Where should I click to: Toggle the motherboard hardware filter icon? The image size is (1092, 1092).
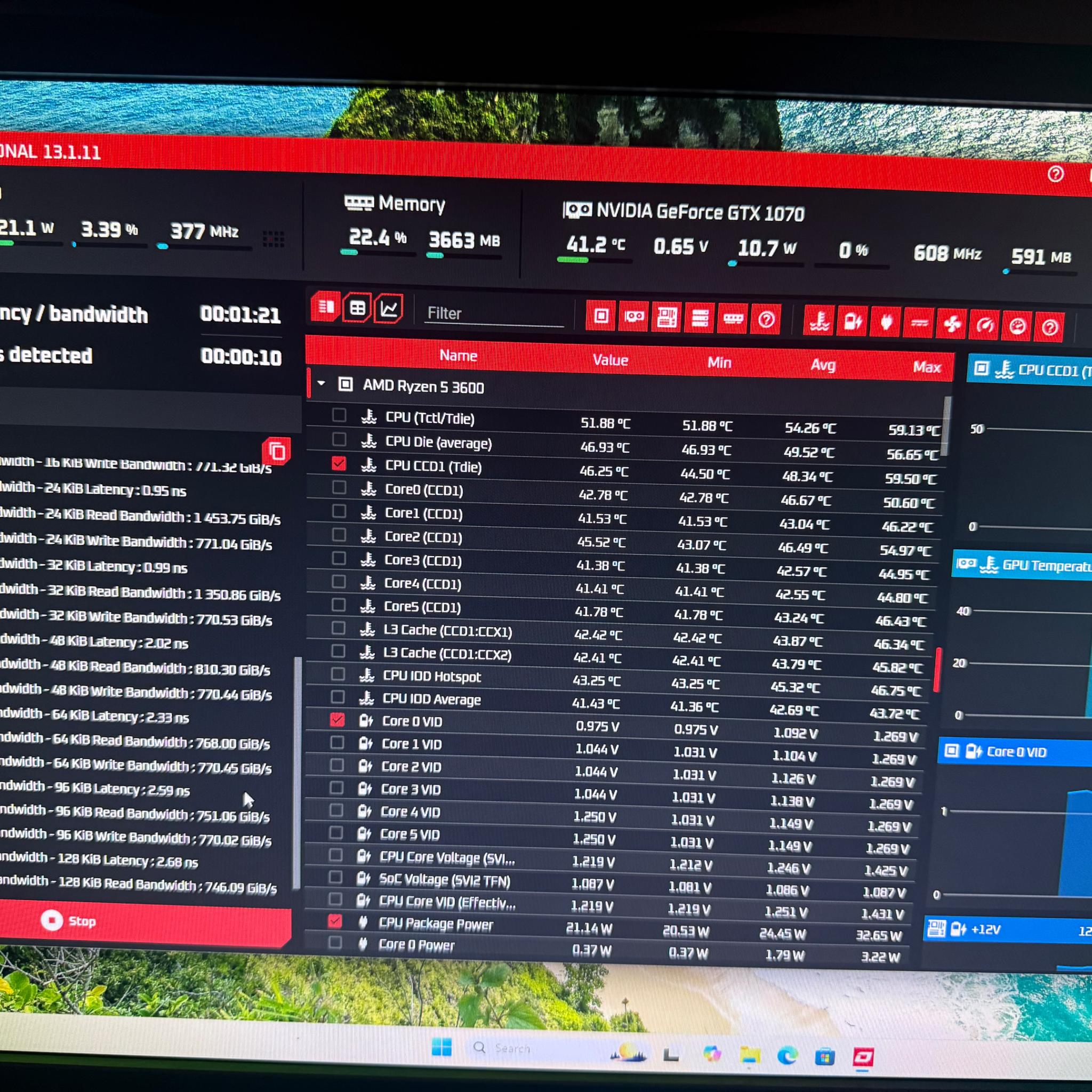pyautogui.click(x=667, y=318)
